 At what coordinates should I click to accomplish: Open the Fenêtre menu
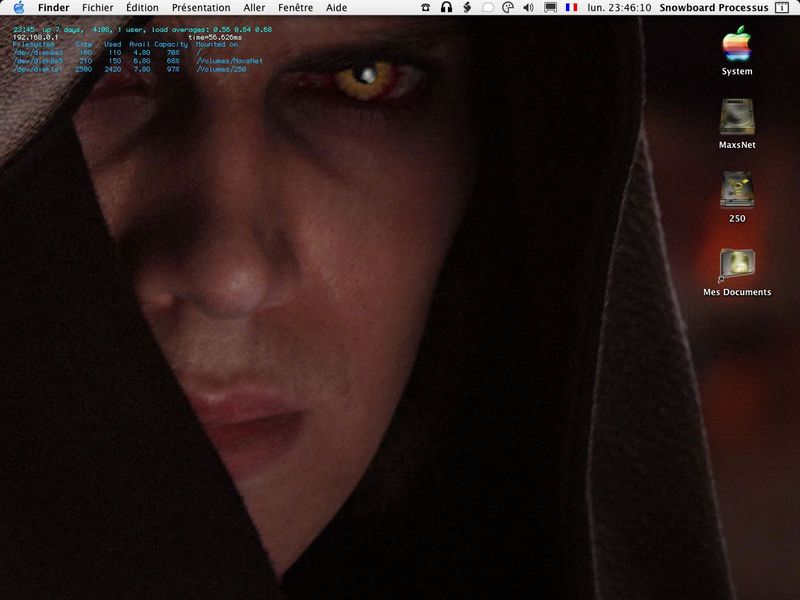click(295, 8)
